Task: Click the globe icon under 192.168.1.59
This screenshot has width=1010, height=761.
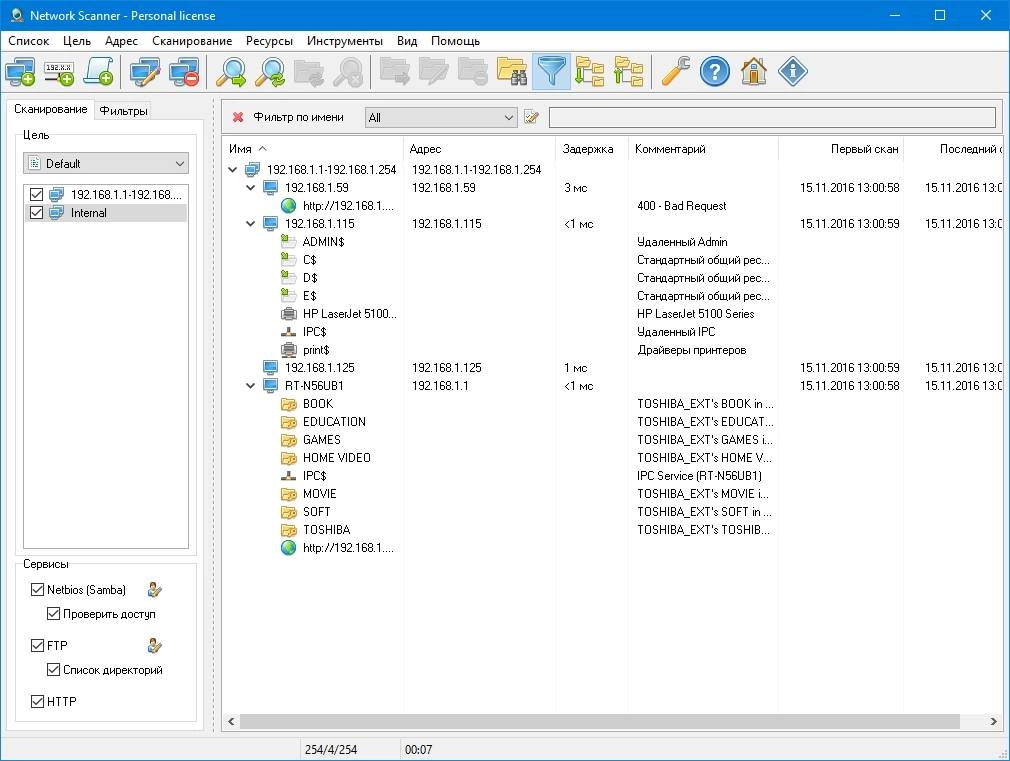Action: tap(289, 206)
